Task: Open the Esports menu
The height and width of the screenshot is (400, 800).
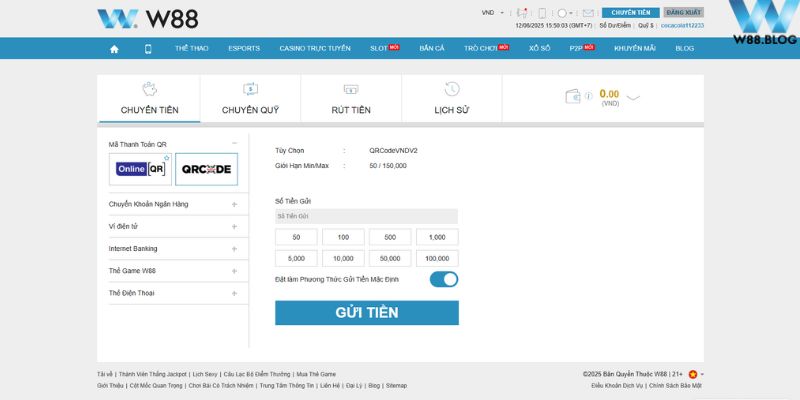Action: pyautogui.click(x=244, y=48)
